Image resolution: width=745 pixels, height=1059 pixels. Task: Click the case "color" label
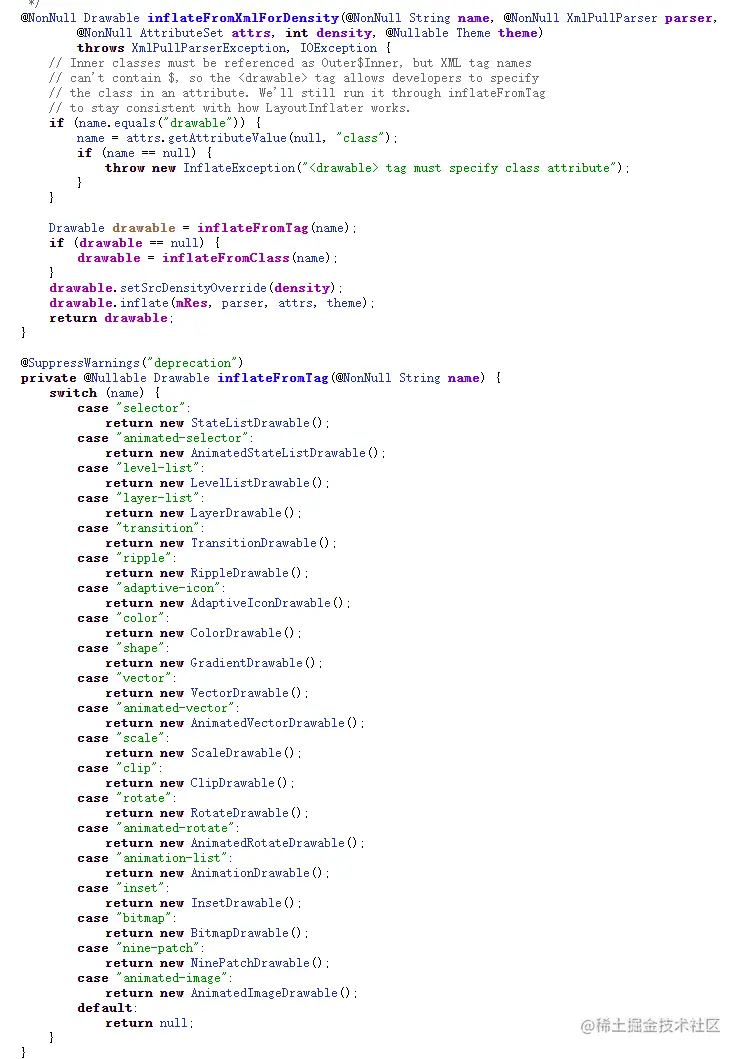point(123,618)
